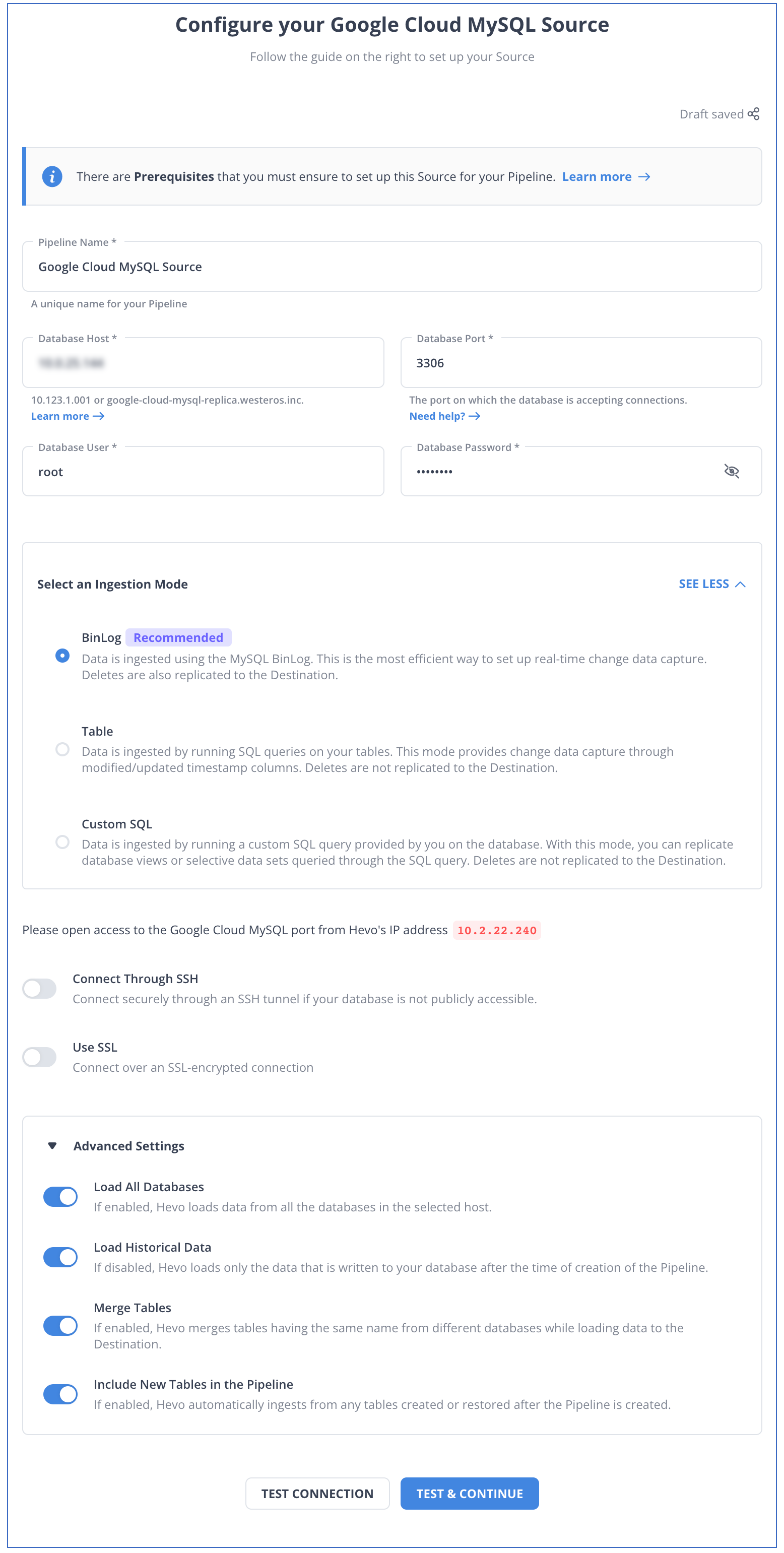
Task: Collapse the Advanced Settings section
Action: point(52,1145)
